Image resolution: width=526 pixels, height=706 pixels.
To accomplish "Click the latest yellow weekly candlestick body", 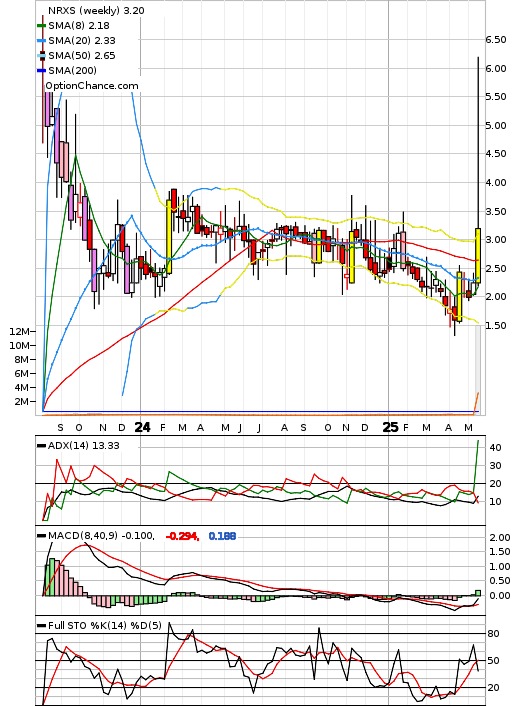I will [478, 255].
